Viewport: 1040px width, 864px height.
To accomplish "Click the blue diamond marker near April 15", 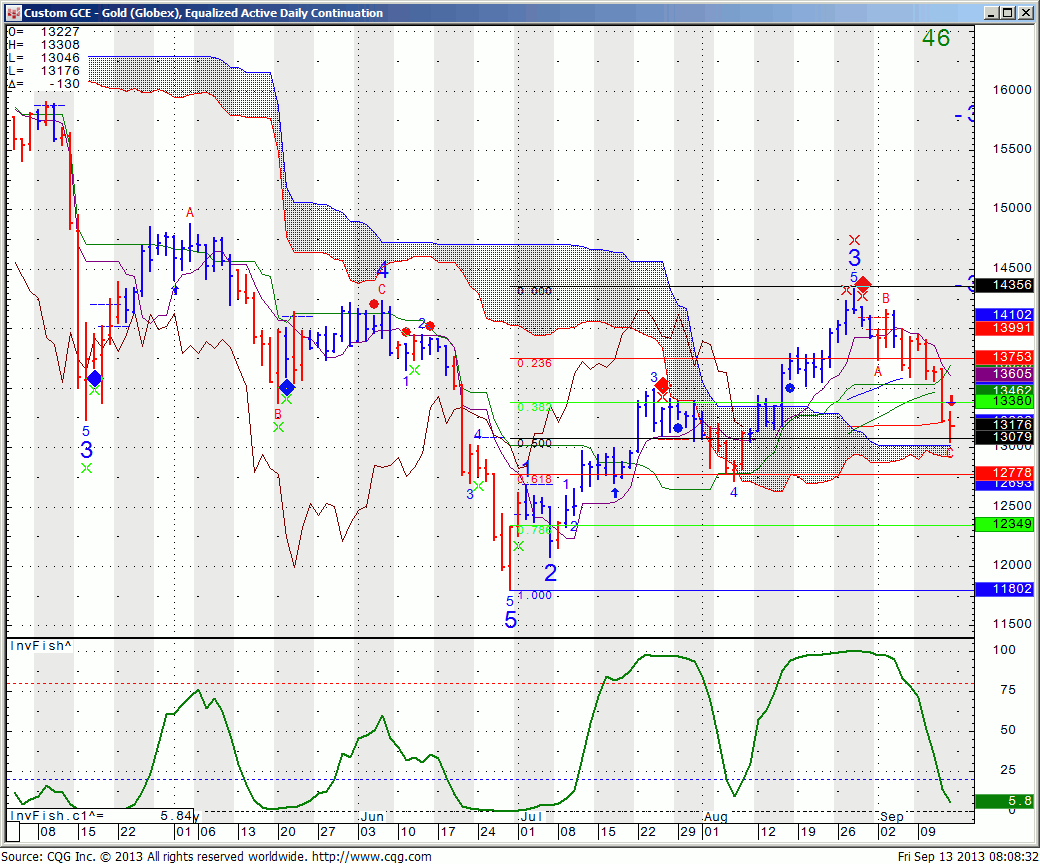I will 94,378.
